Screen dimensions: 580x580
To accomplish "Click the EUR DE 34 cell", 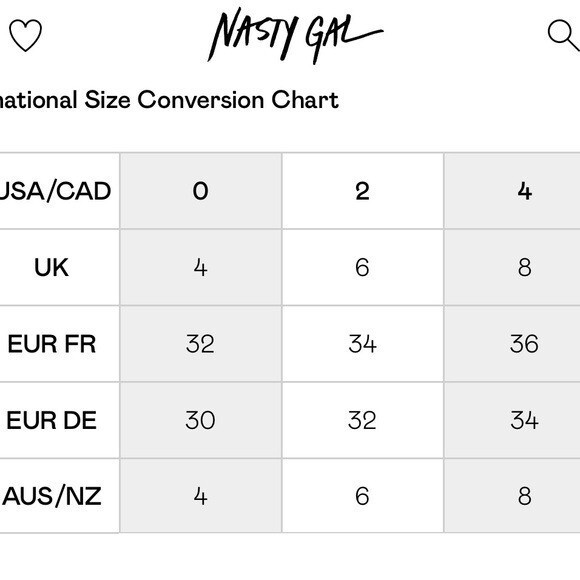I will pyautogui.click(x=512, y=420).
